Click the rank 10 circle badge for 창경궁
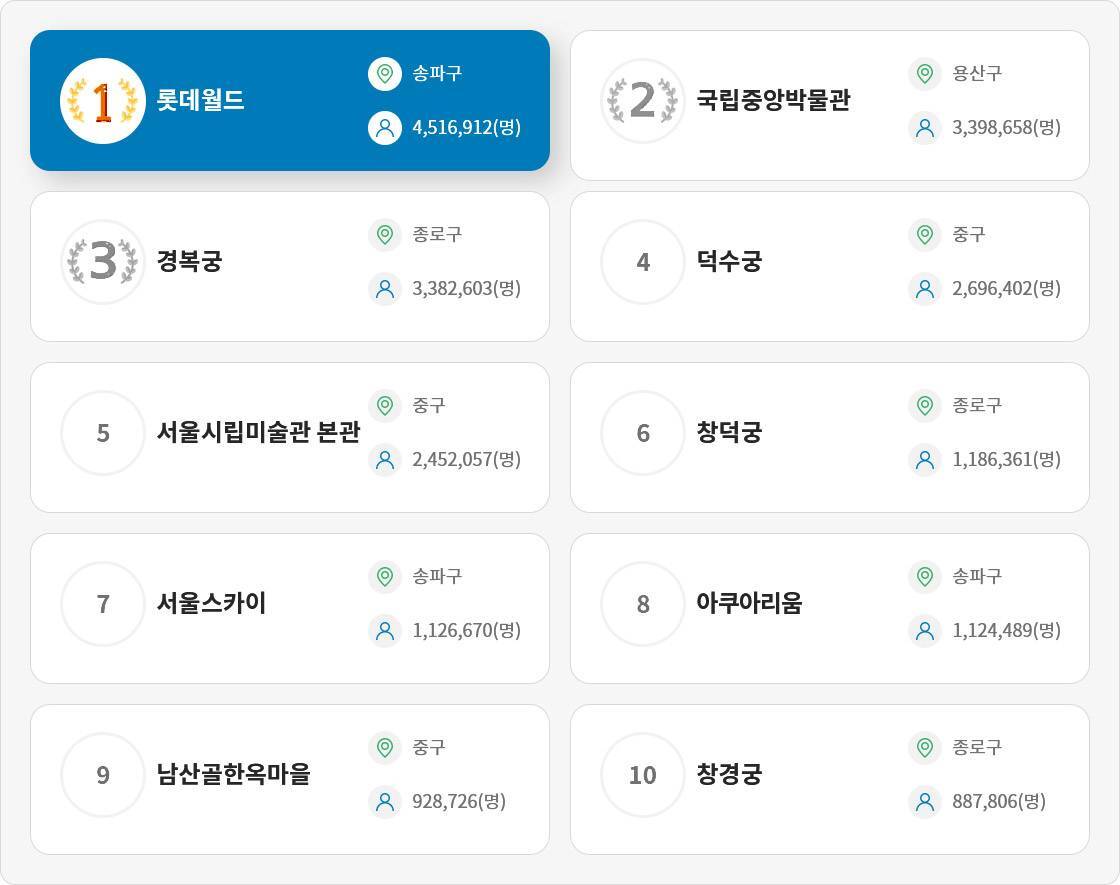 coord(643,776)
